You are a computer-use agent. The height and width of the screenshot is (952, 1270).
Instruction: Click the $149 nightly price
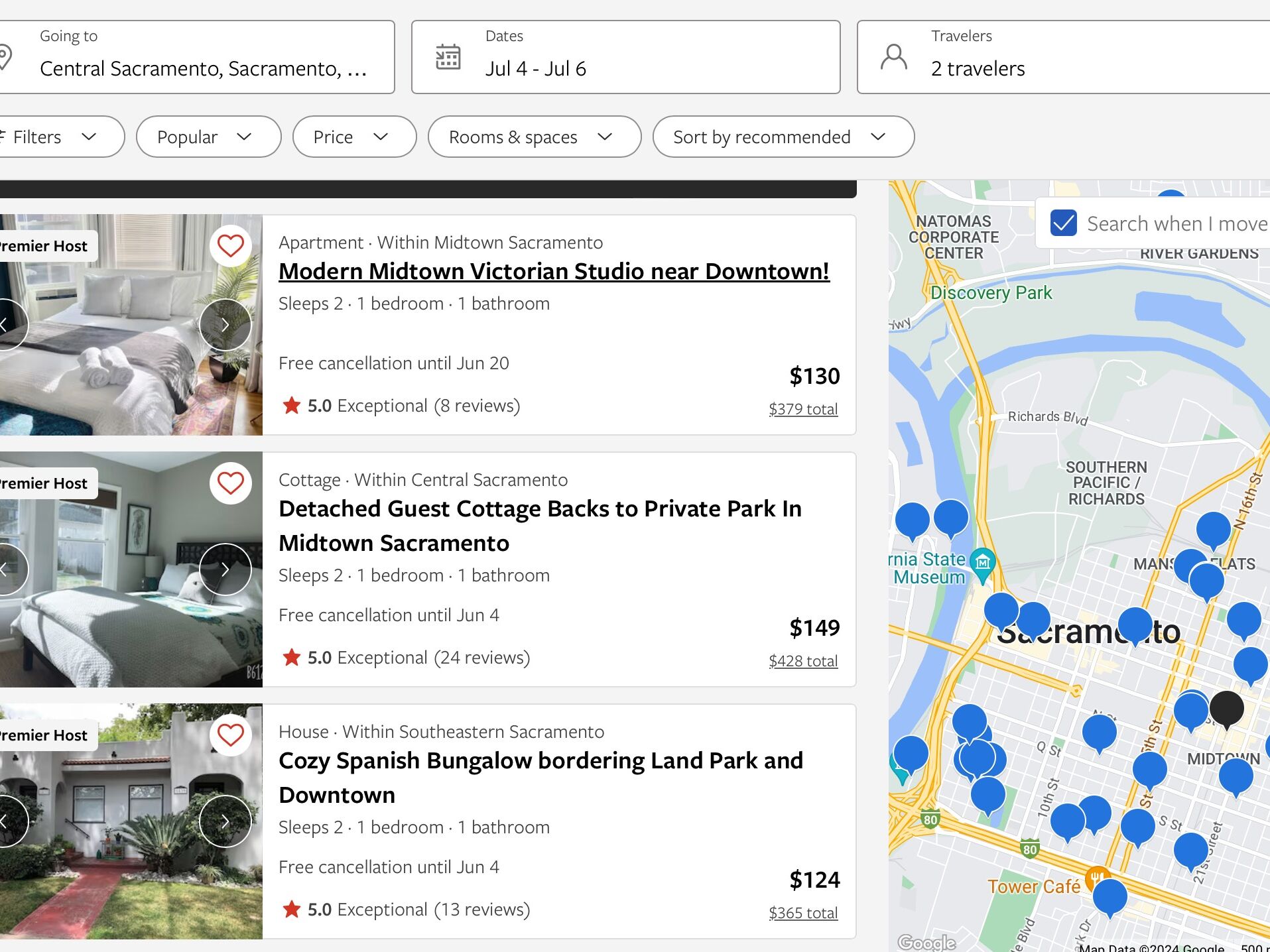814,628
